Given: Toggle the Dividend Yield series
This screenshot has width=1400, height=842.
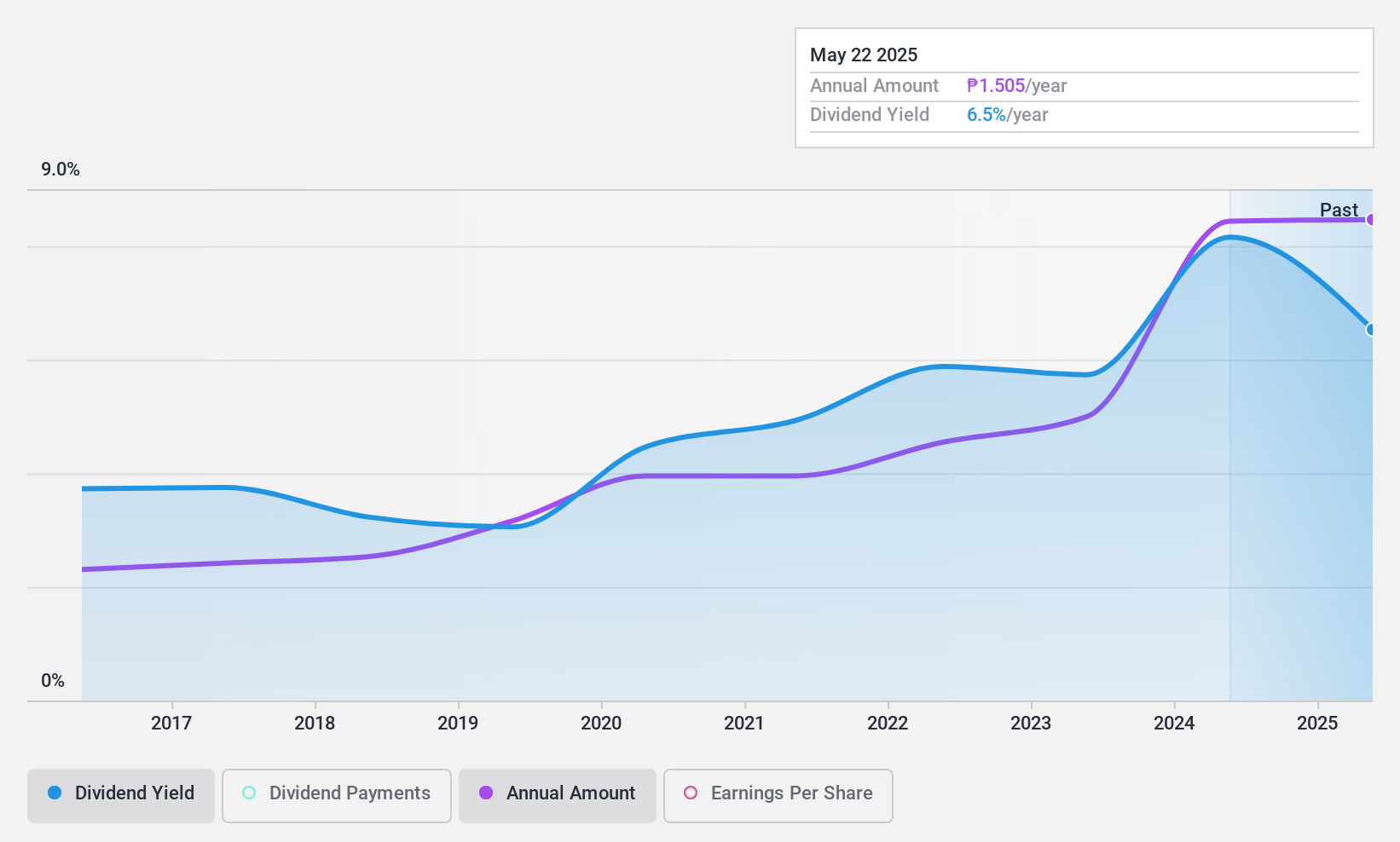Looking at the screenshot, I should coord(121,795).
